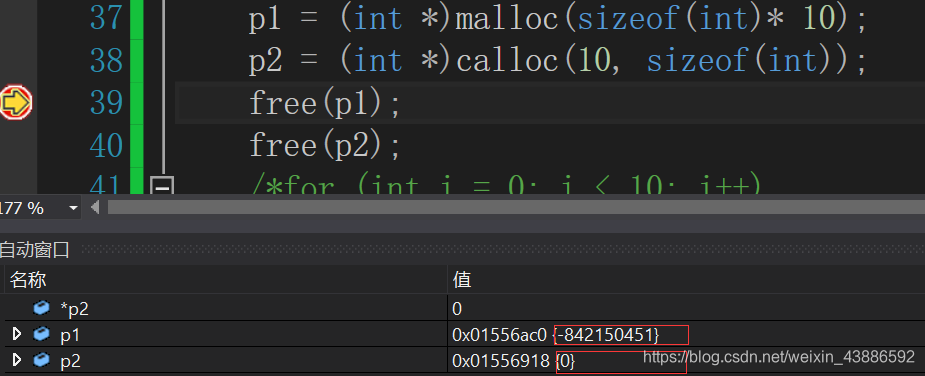Click line number 40
This screenshot has width=925, height=376.
[106, 146]
